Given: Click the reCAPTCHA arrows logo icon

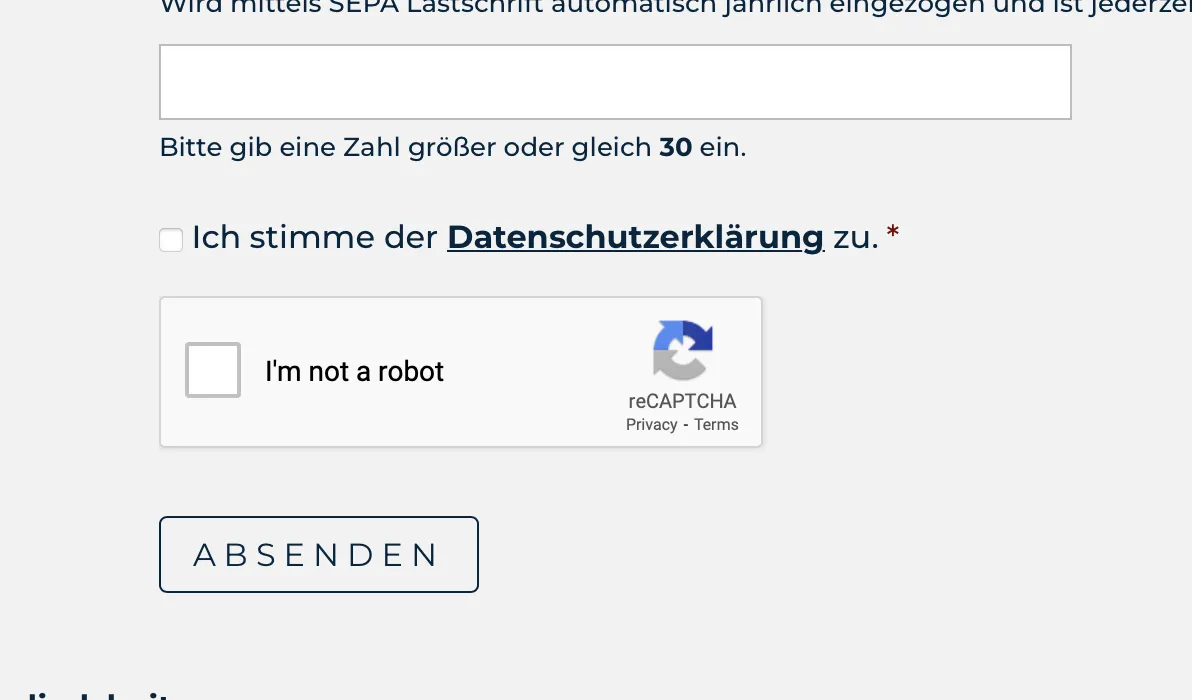Looking at the screenshot, I should point(683,350).
